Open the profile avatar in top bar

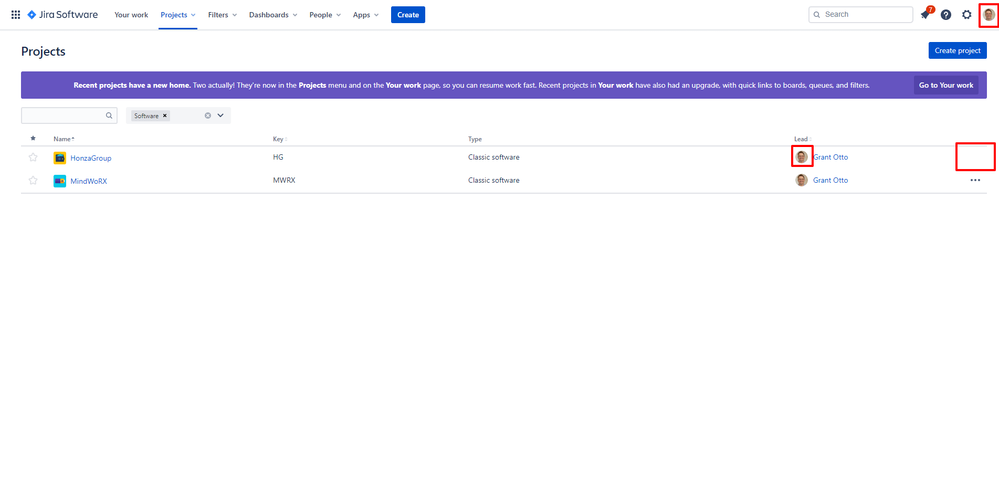[988, 15]
